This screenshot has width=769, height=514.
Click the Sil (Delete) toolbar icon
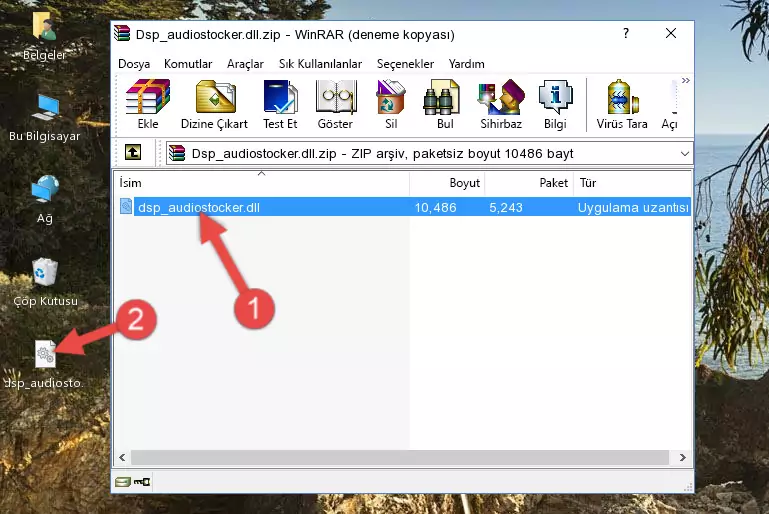point(391,104)
